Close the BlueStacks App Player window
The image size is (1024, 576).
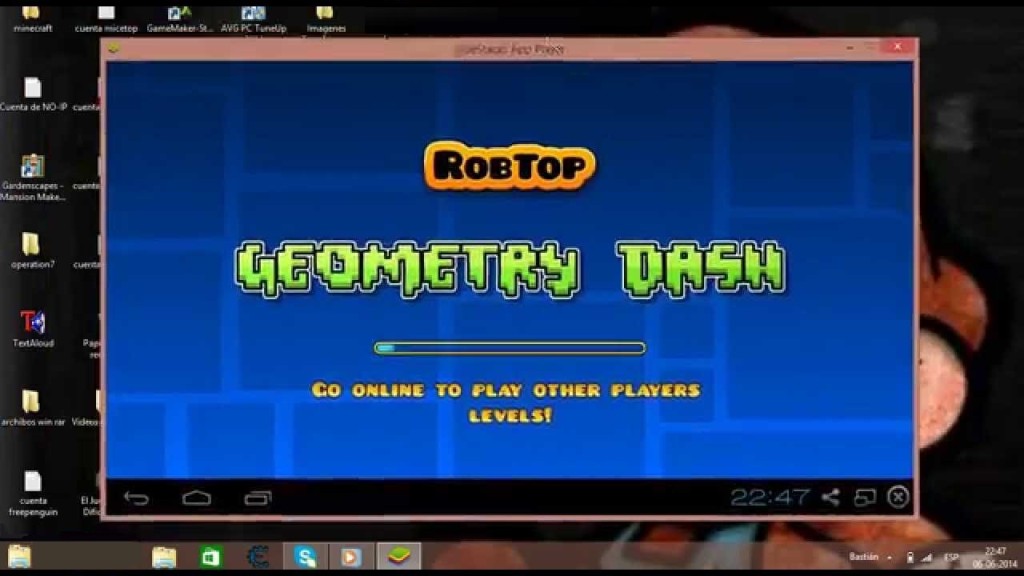[x=899, y=46]
